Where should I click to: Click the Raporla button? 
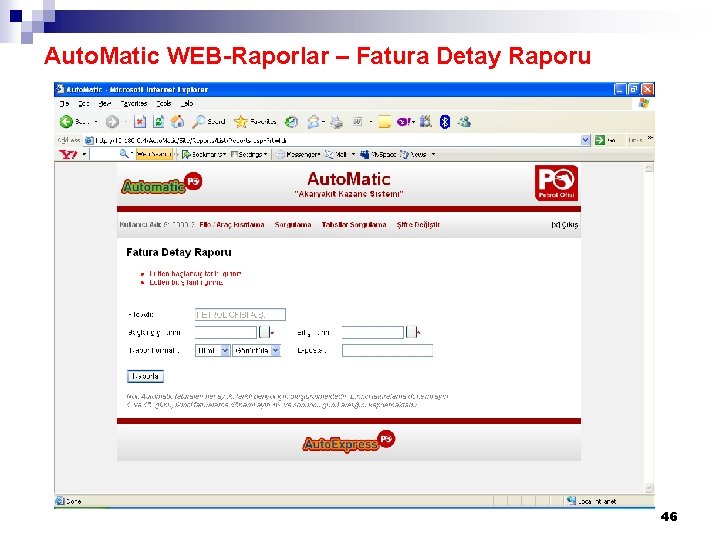tap(145, 376)
